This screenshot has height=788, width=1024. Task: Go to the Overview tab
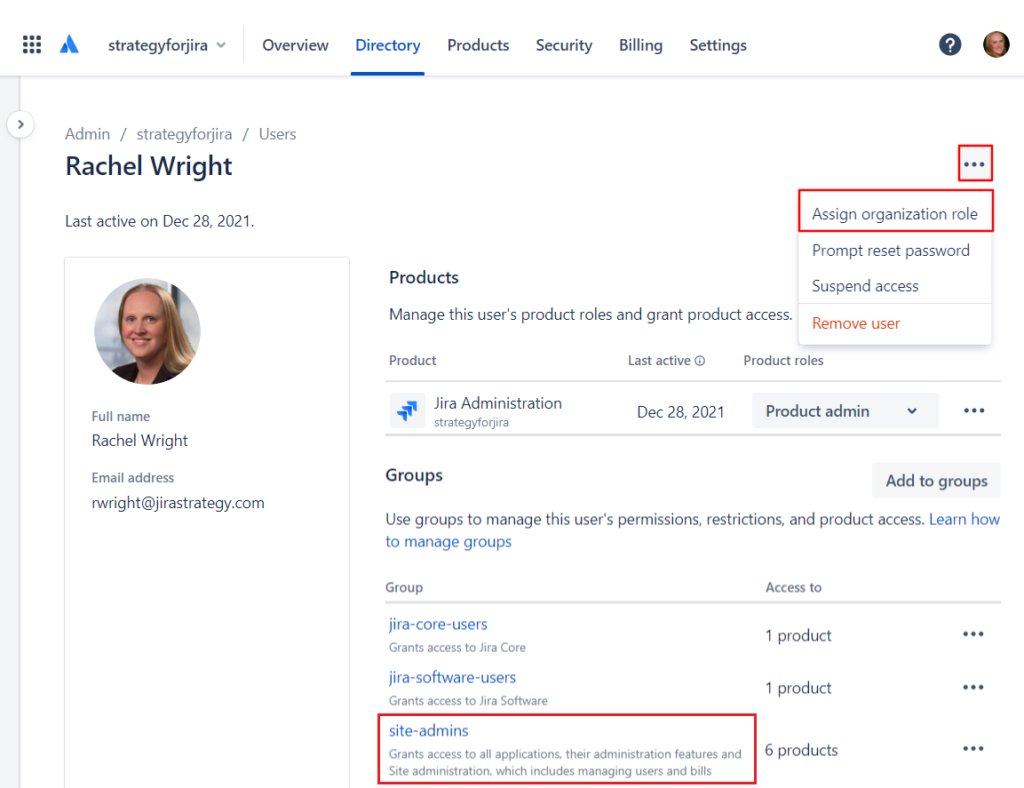(295, 45)
